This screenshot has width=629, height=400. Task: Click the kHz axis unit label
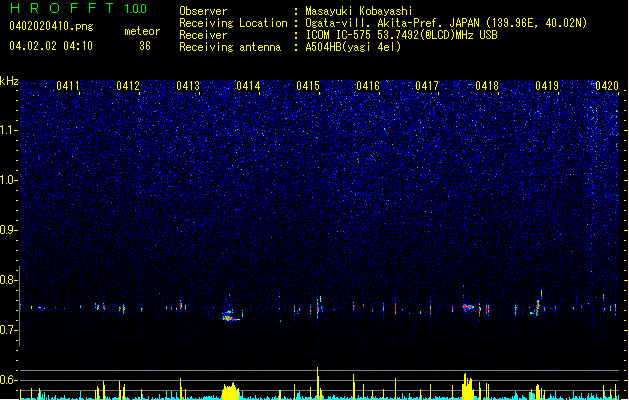9,81
